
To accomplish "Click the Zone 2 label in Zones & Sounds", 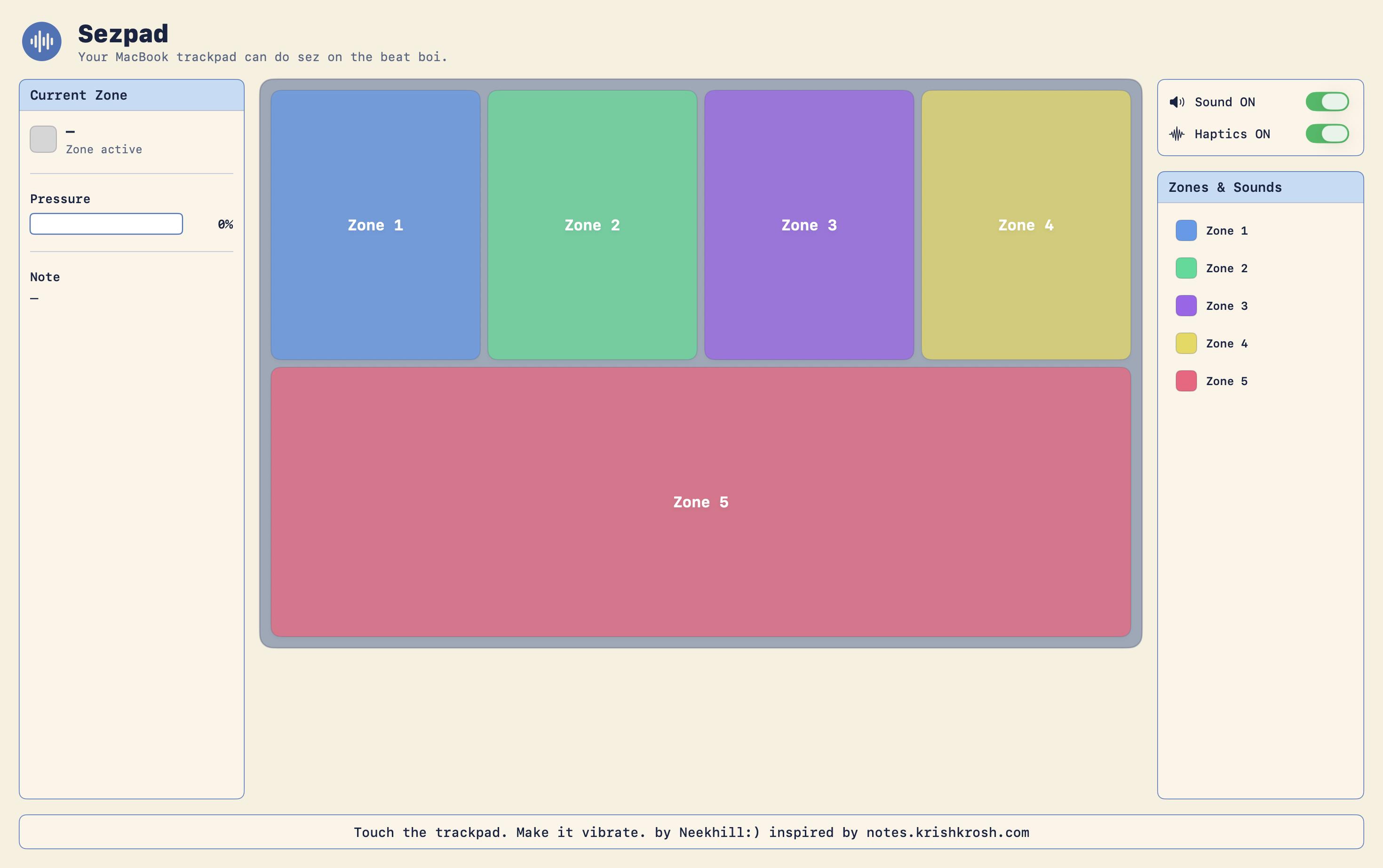I will 1227,268.
